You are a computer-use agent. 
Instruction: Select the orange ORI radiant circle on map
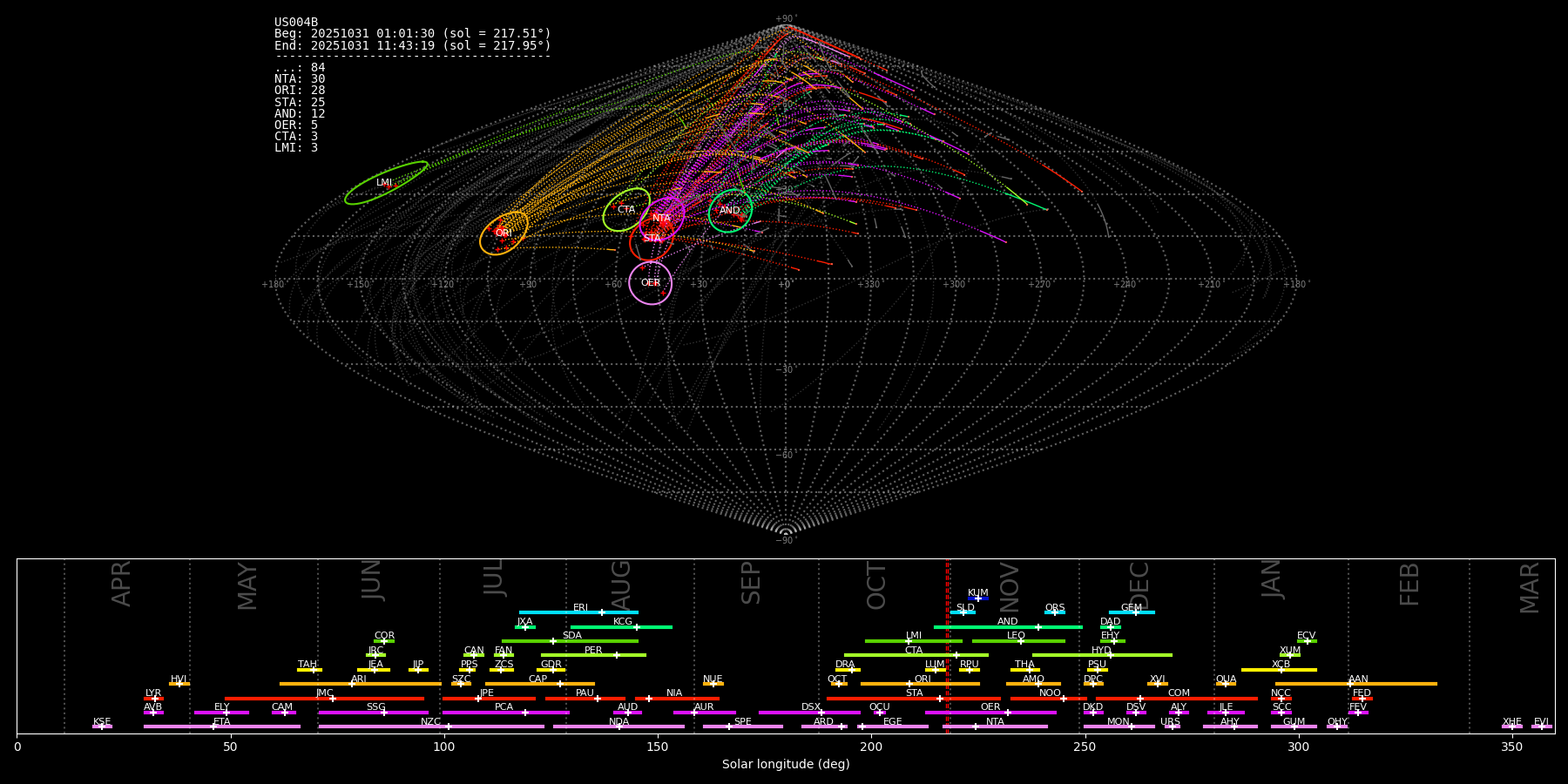point(504,233)
